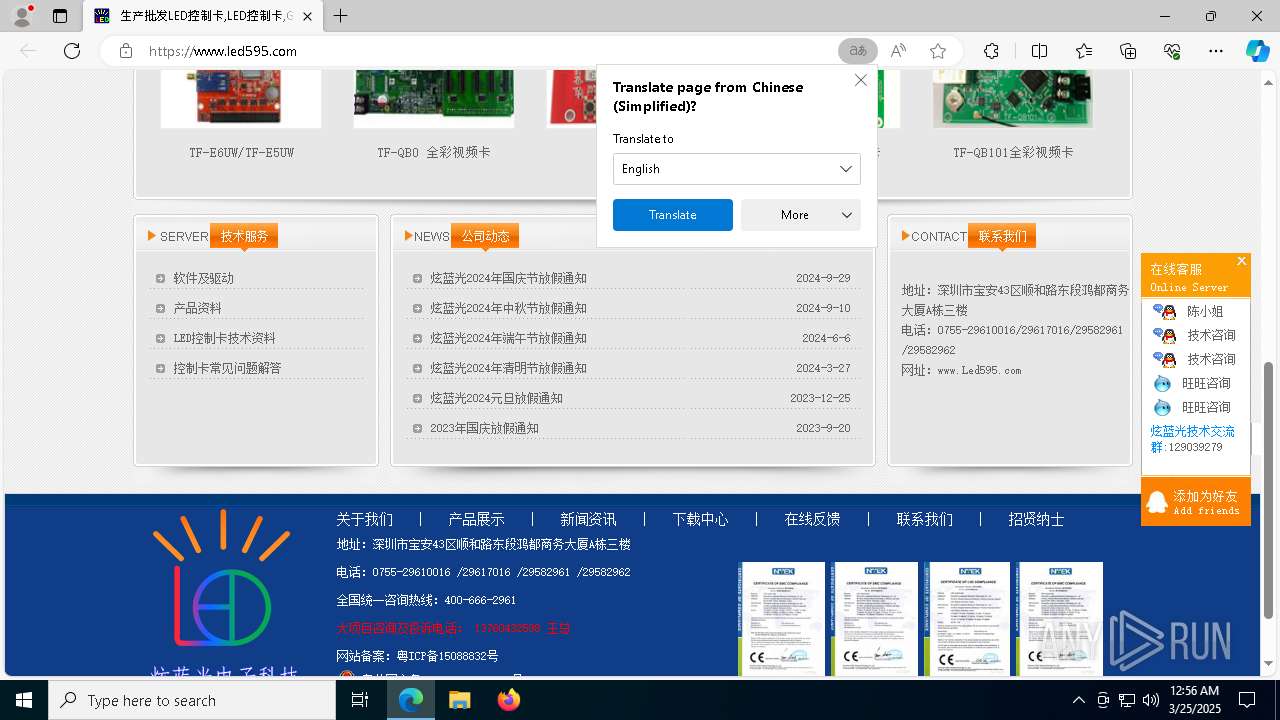This screenshot has height=720, width=1280.
Task: Click the 公司动态 orange heading
Action: [485, 236]
